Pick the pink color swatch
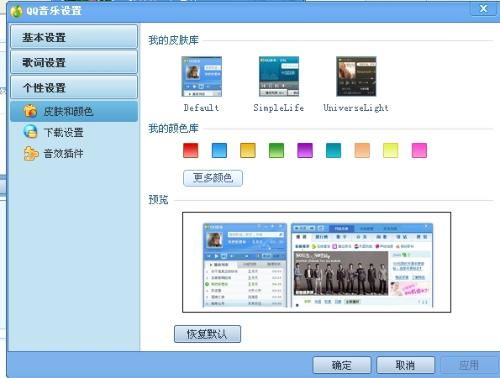Screen dimensions: 500x378 [419, 150]
